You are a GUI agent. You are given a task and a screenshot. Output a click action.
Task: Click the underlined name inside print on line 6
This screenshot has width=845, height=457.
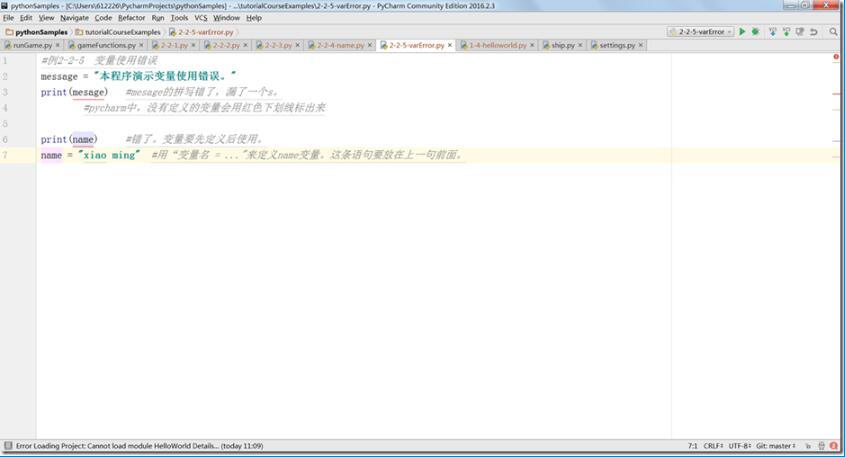click(83, 140)
